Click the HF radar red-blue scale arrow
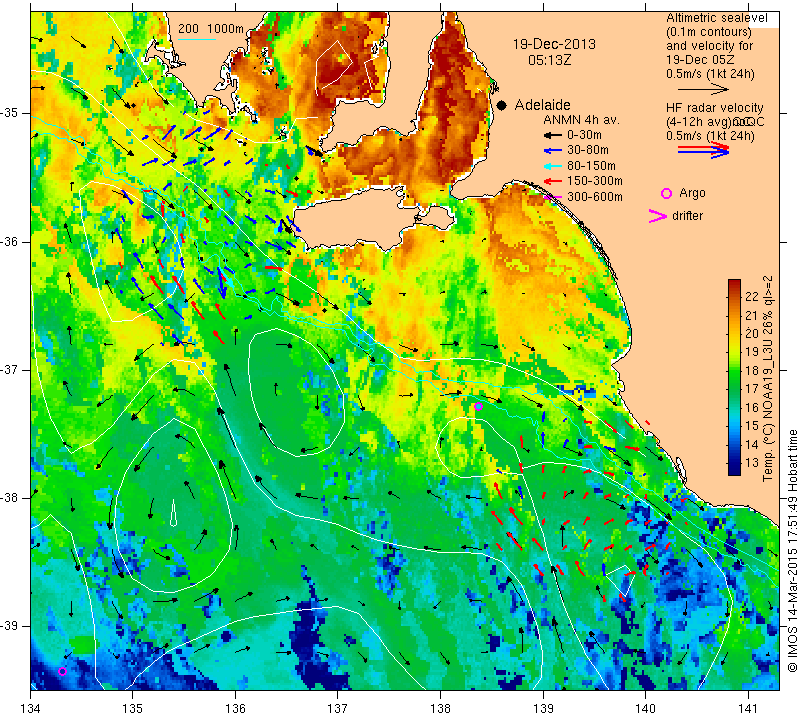800x720 pixels. (703, 150)
